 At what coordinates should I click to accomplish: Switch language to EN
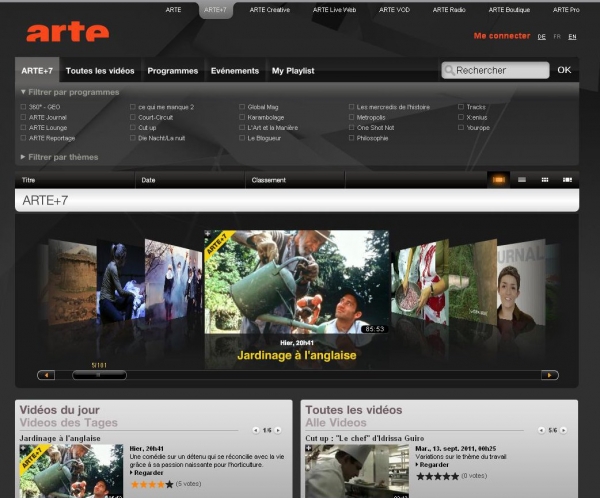(x=572, y=37)
